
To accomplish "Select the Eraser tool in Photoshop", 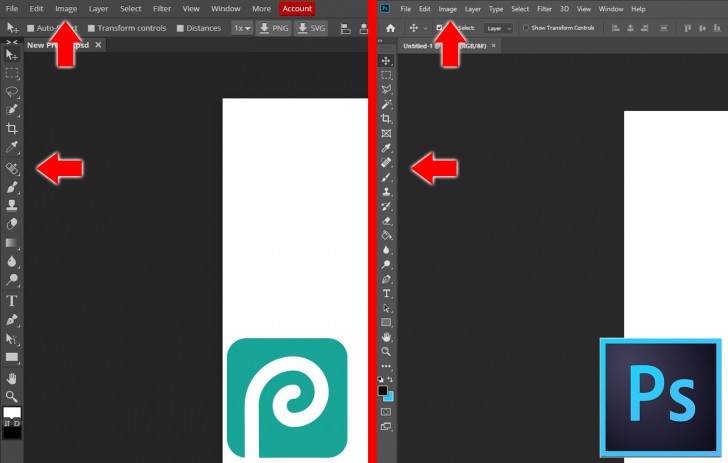I will pyautogui.click(x=386, y=221).
